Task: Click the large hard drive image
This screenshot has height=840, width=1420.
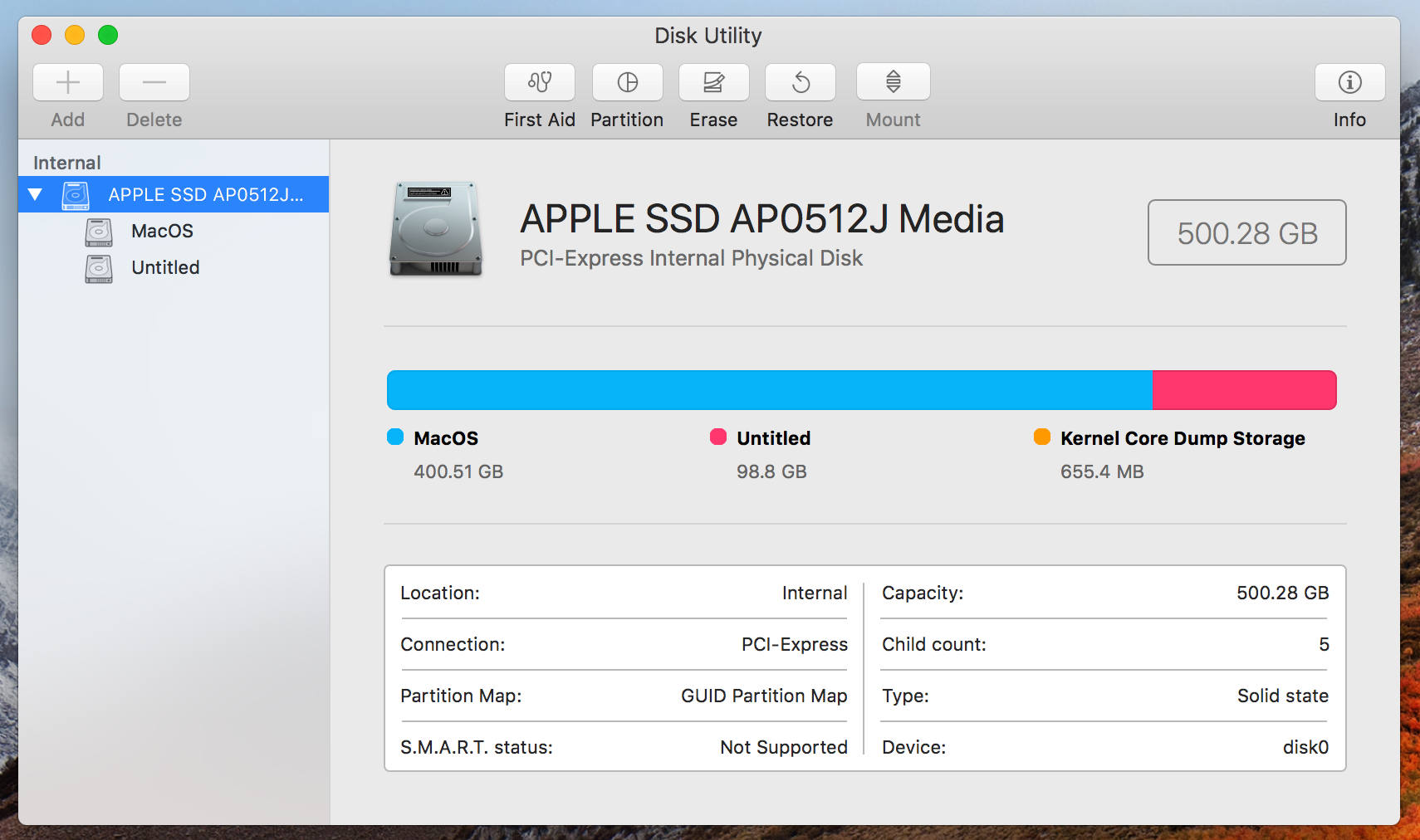Action: pyautogui.click(x=436, y=228)
